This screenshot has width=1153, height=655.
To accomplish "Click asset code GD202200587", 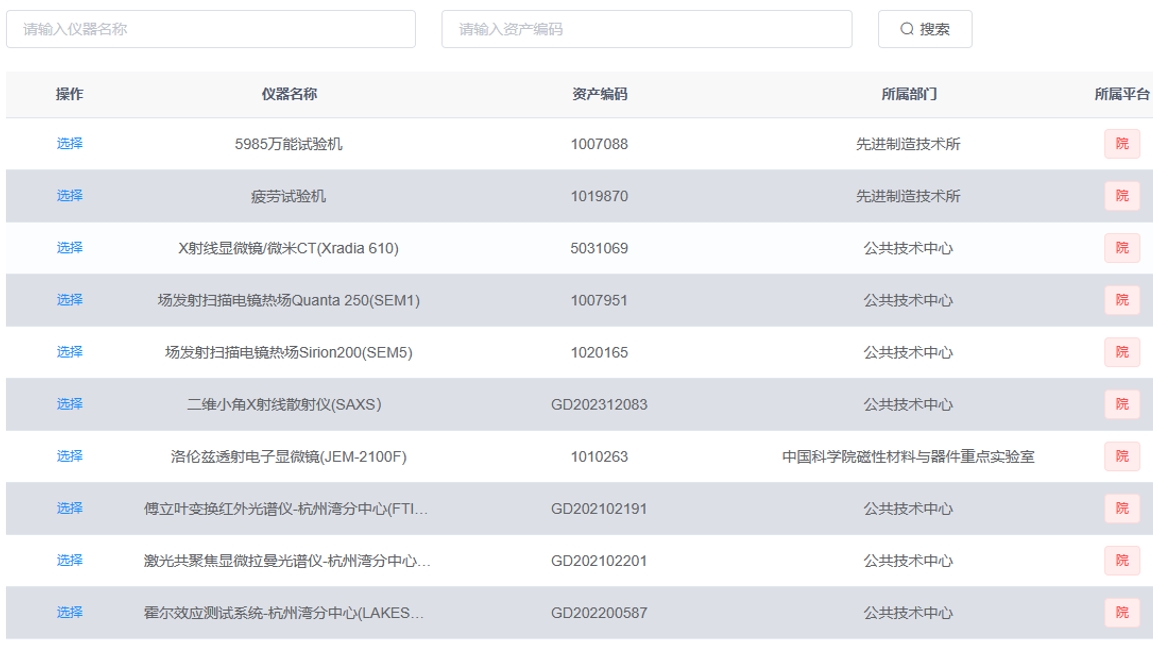I will [x=599, y=613].
